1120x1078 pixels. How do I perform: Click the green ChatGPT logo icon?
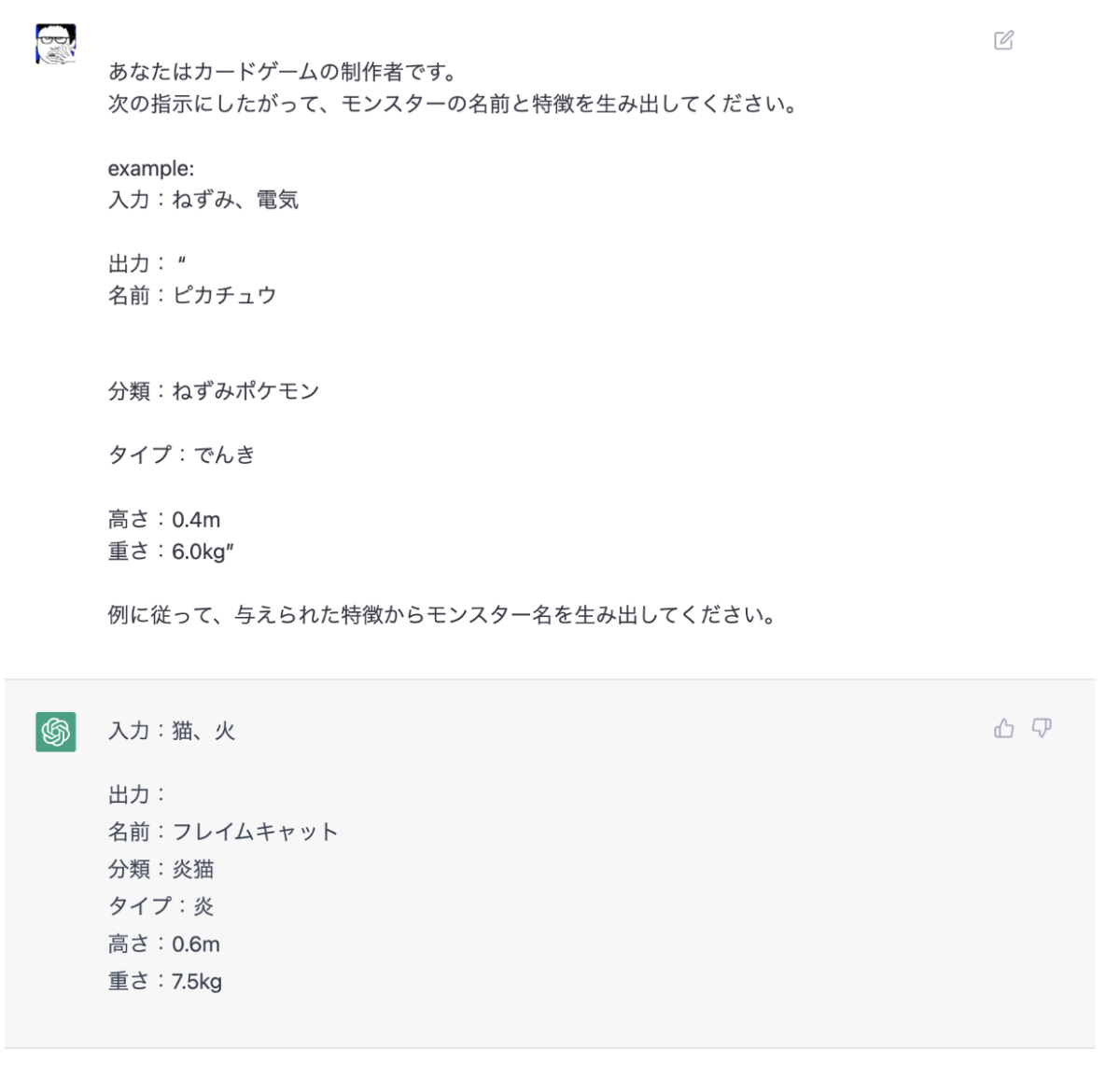pos(56,732)
